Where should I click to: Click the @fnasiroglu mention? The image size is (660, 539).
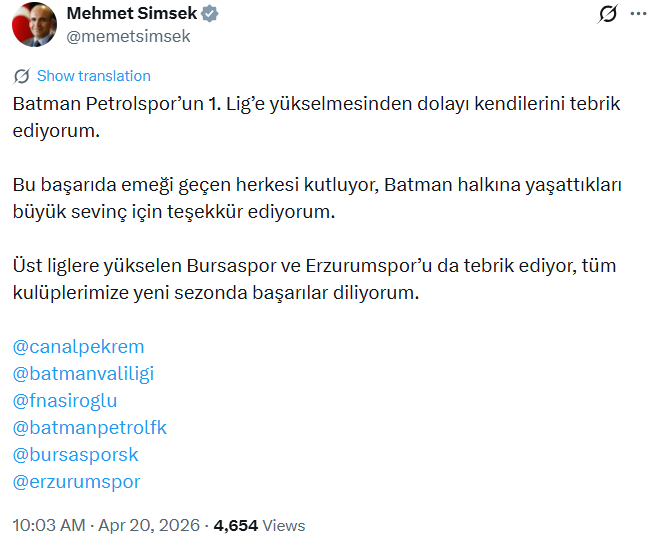[x=65, y=401]
